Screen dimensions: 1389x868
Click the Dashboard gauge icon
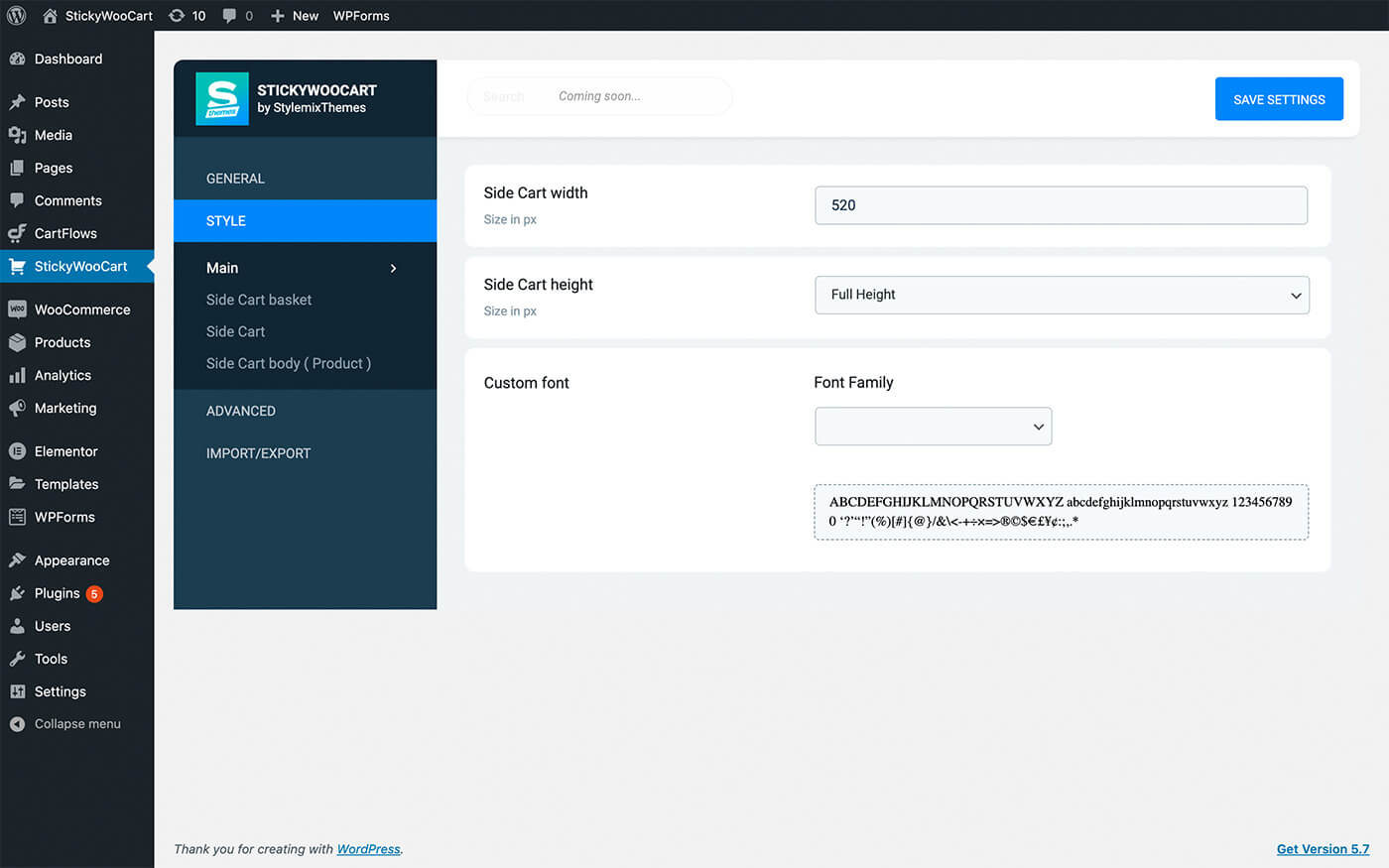click(x=17, y=59)
